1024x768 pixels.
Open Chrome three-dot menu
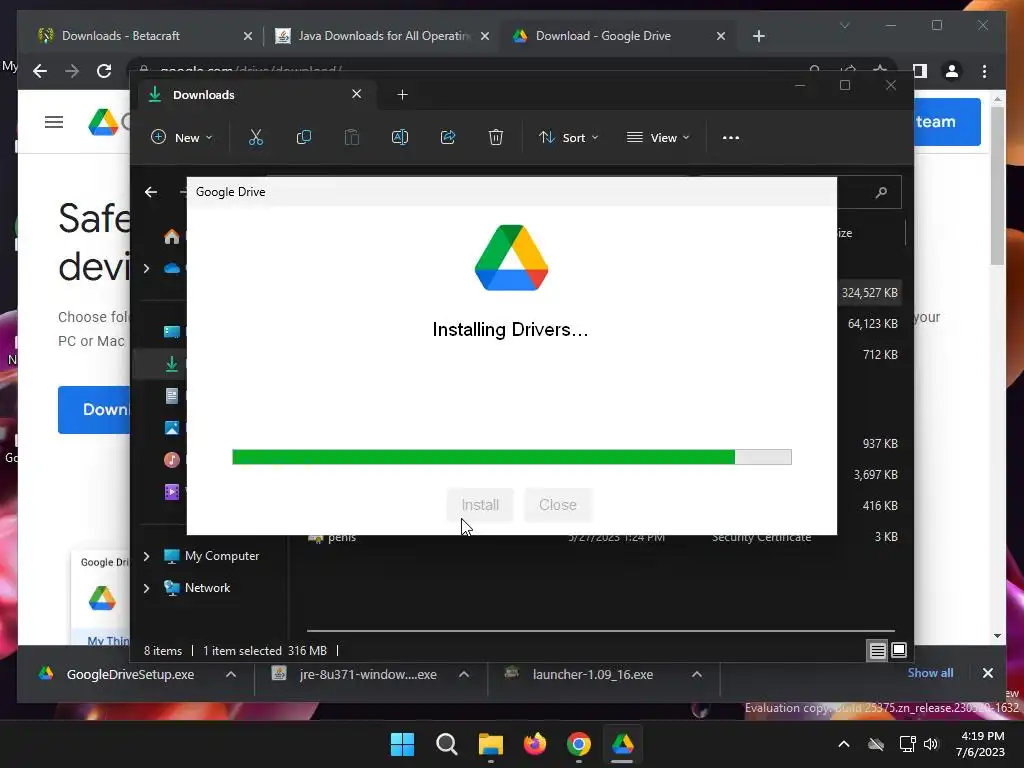pyautogui.click(x=984, y=71)
